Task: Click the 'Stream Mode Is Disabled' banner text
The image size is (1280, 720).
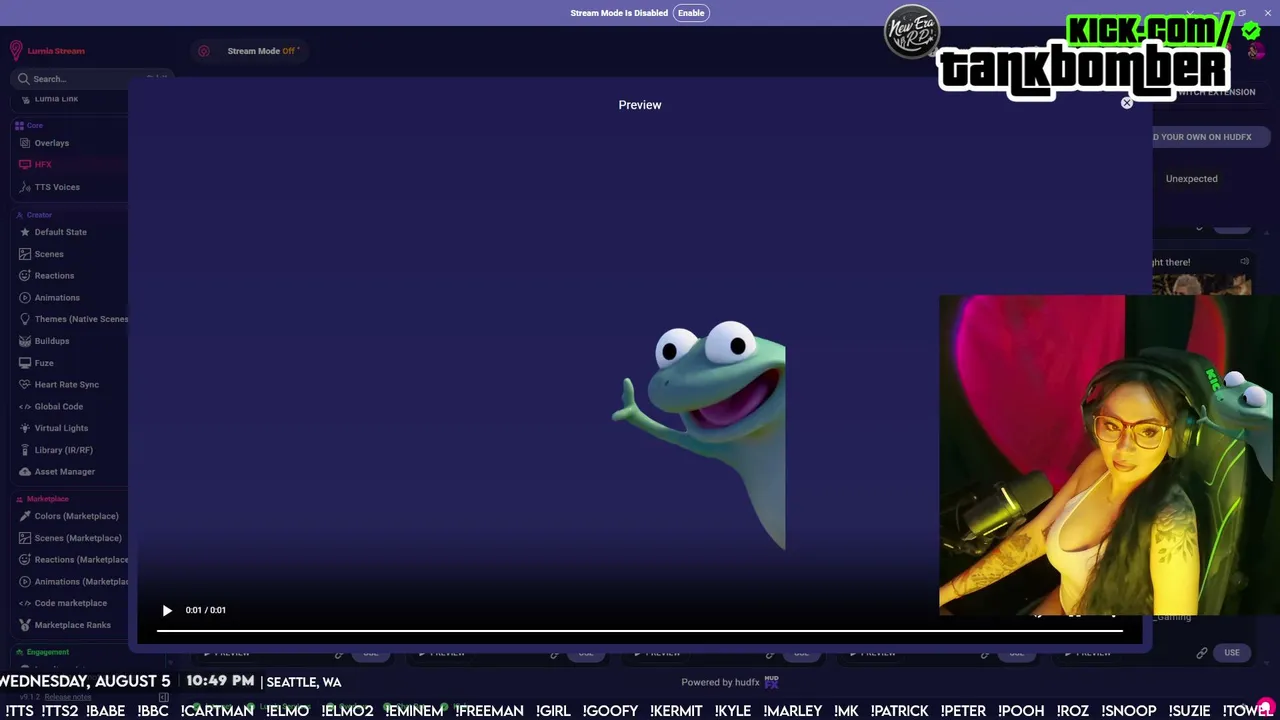Action: (619, 13)
